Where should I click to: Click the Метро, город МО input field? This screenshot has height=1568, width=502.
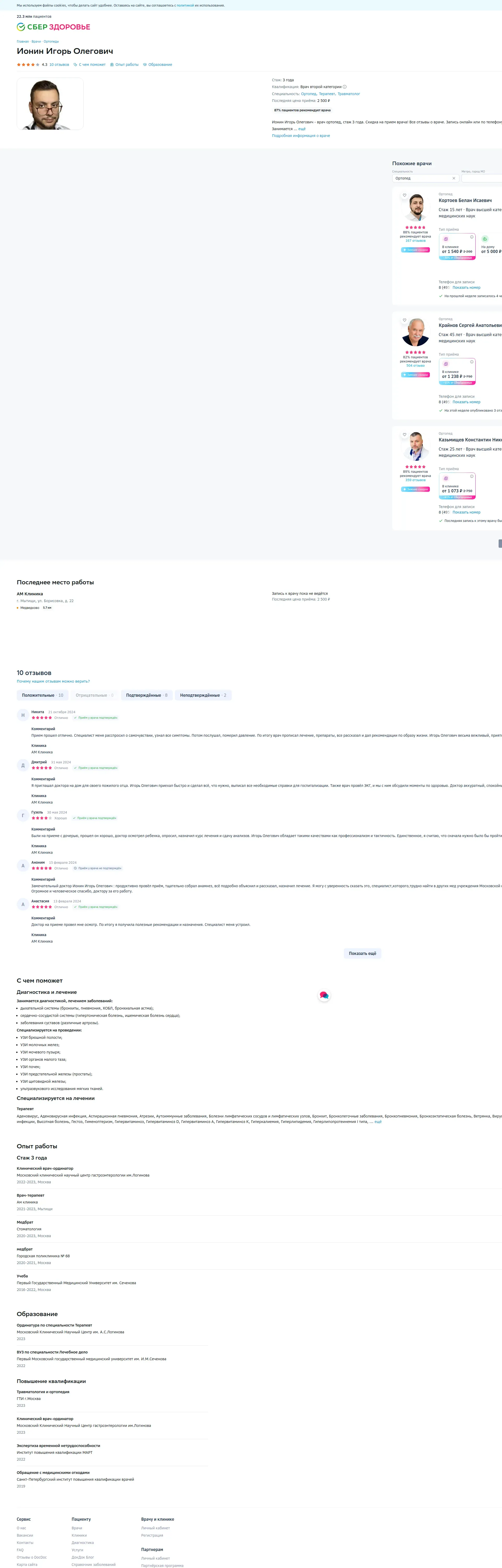pyautogui.click(x=482, y=178)
